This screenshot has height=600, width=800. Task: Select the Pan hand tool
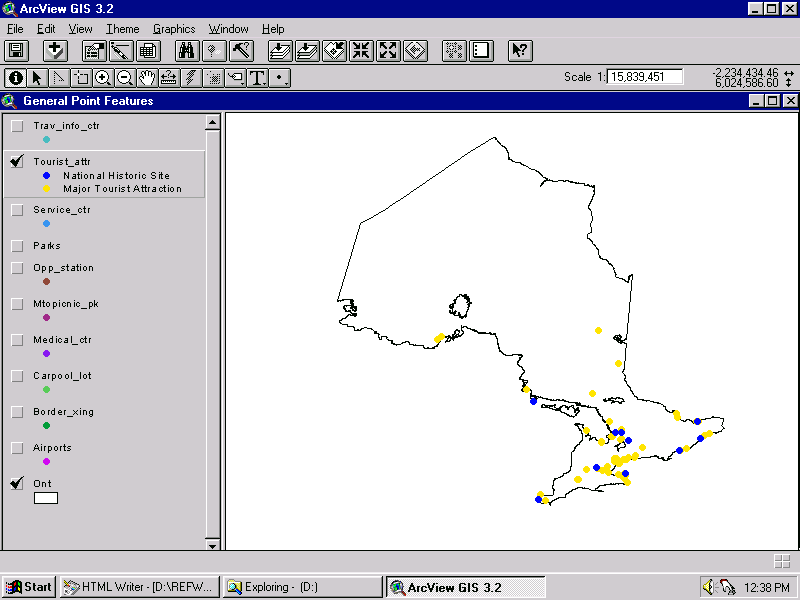tap(147, 78)
